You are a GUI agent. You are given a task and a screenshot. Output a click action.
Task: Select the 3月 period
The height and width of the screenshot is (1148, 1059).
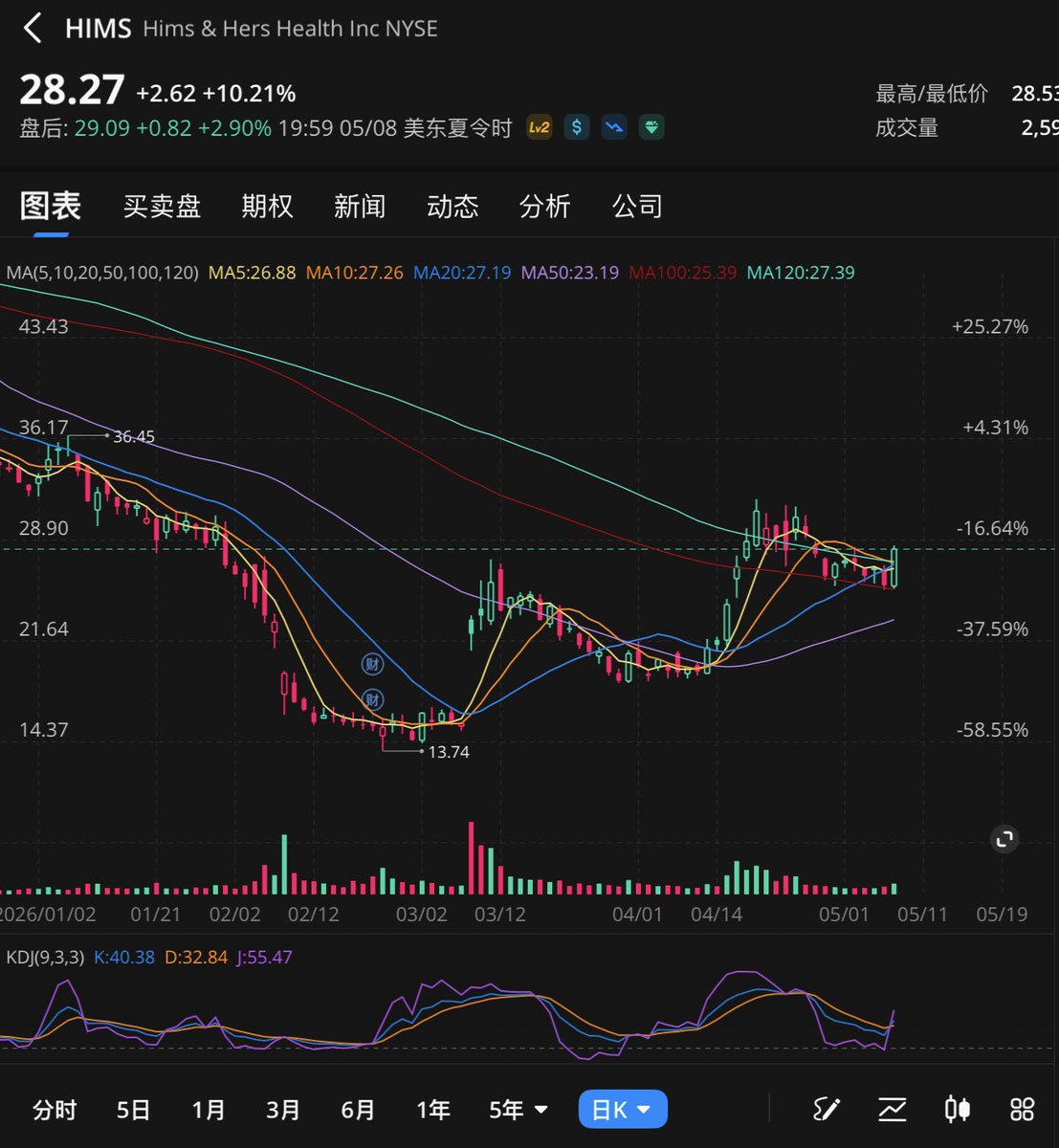click(x=282, y=1110)
